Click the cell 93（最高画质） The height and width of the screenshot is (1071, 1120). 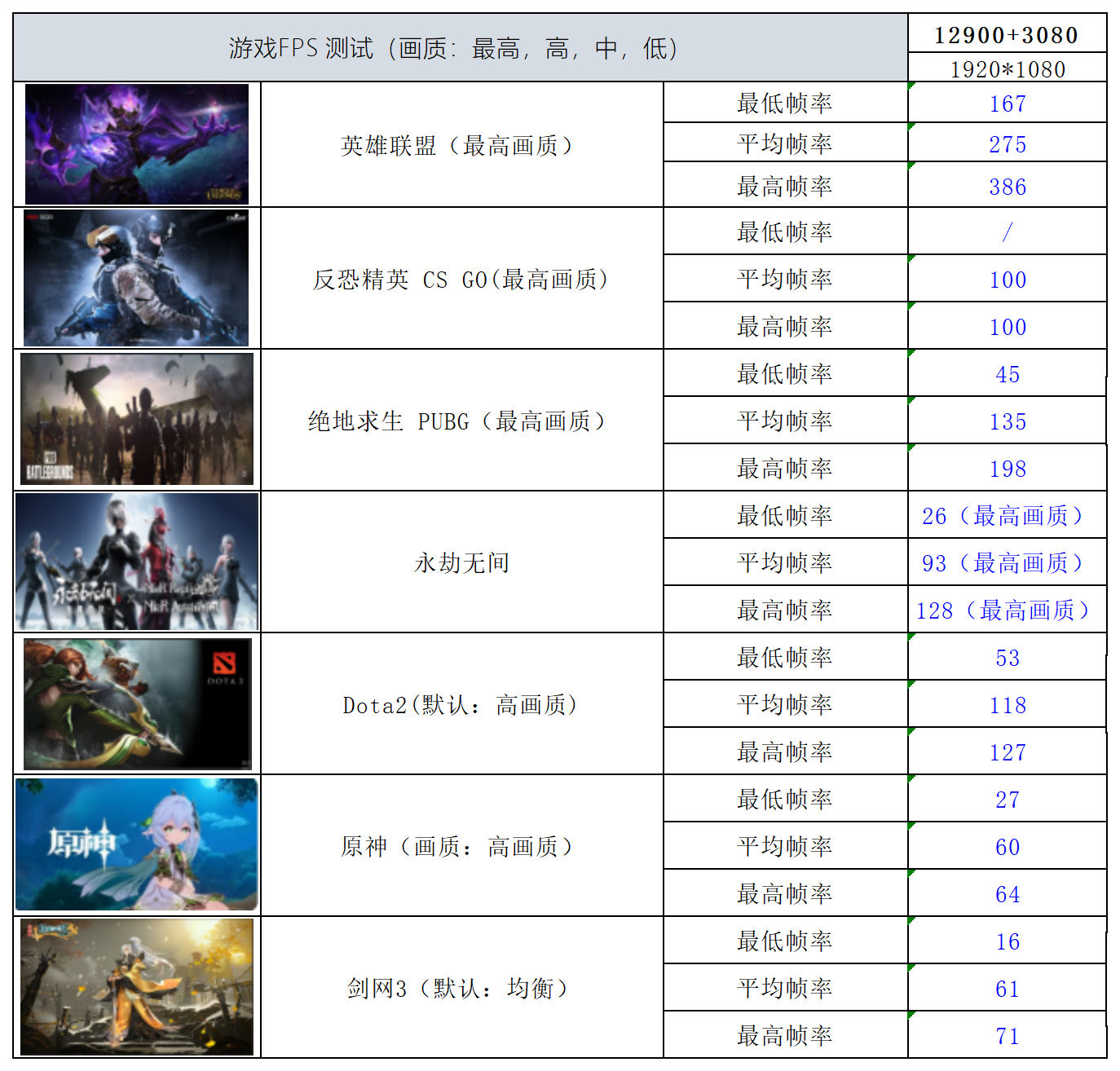click(x=1008, y=562)
